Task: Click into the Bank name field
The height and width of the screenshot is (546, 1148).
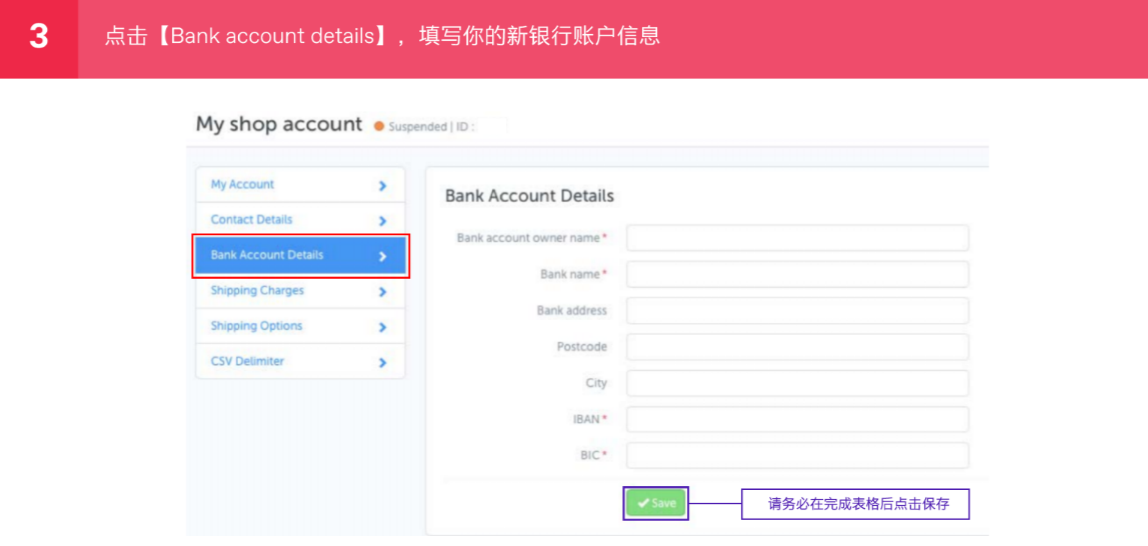Action: [x=797, y=274]
